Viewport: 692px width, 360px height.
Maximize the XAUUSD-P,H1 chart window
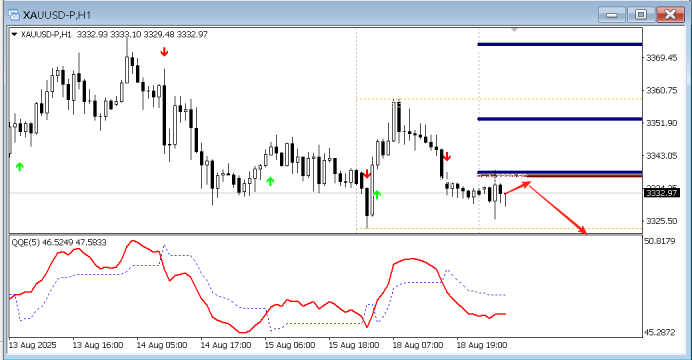pyautogui.click(x=641, y=15)
